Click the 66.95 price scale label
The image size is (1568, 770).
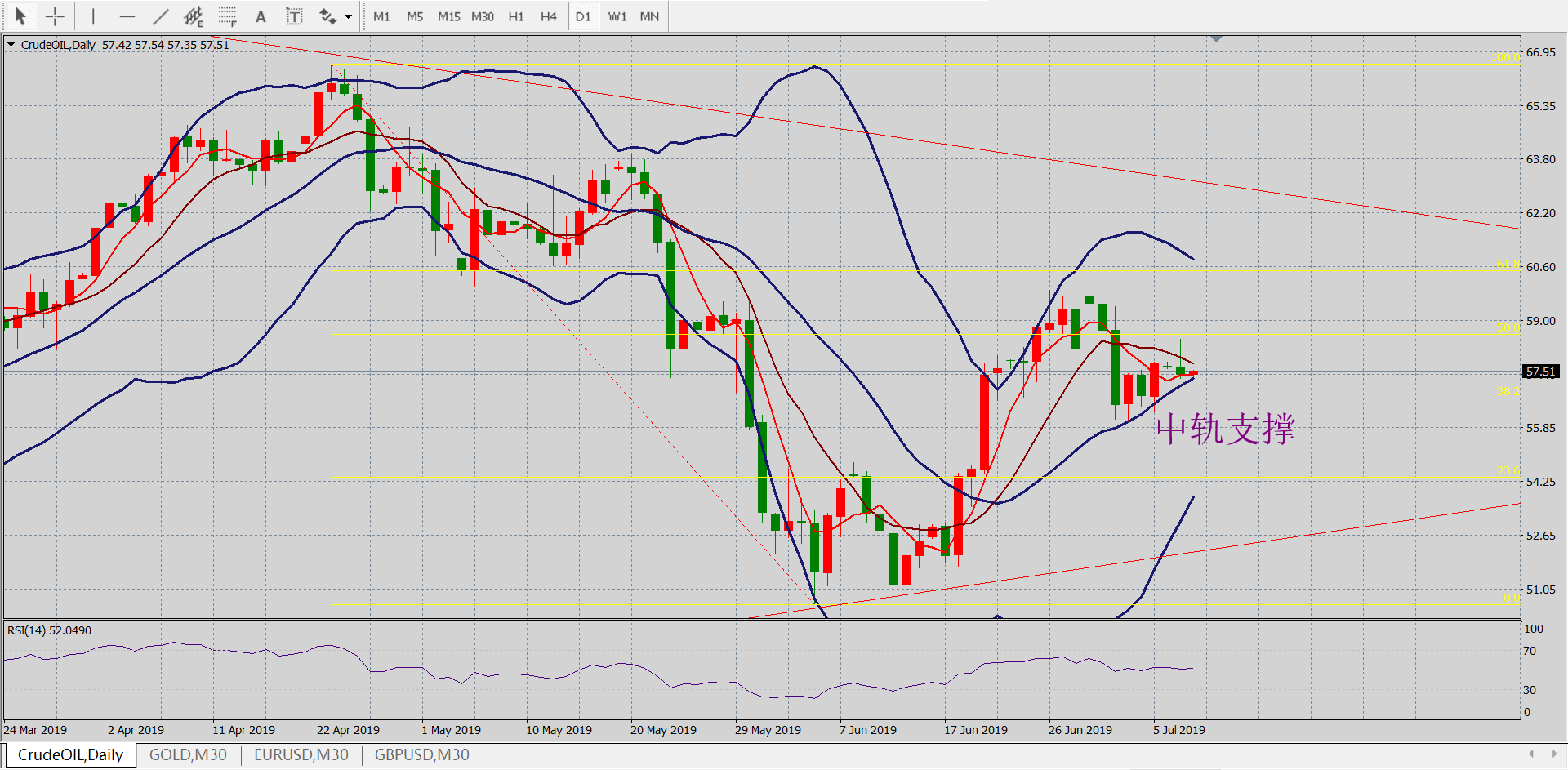point(1541,52)
